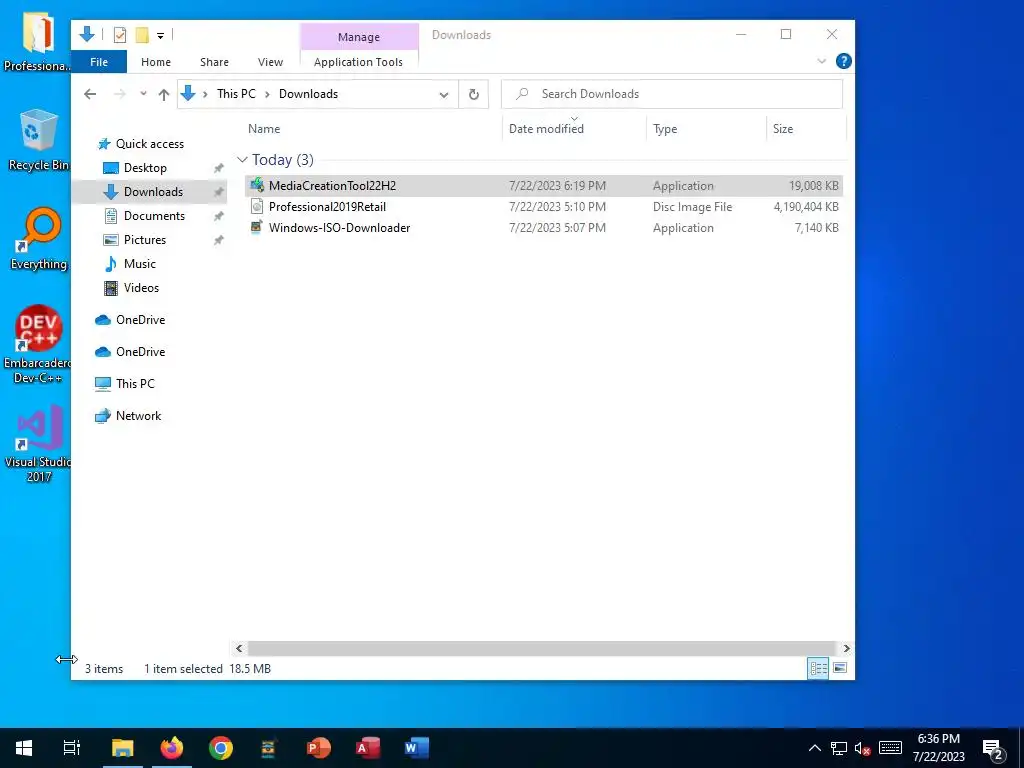This screenshot has width=1024, height=768.
Task: Select the second OneDrive entry
Action: pos(140,351)
